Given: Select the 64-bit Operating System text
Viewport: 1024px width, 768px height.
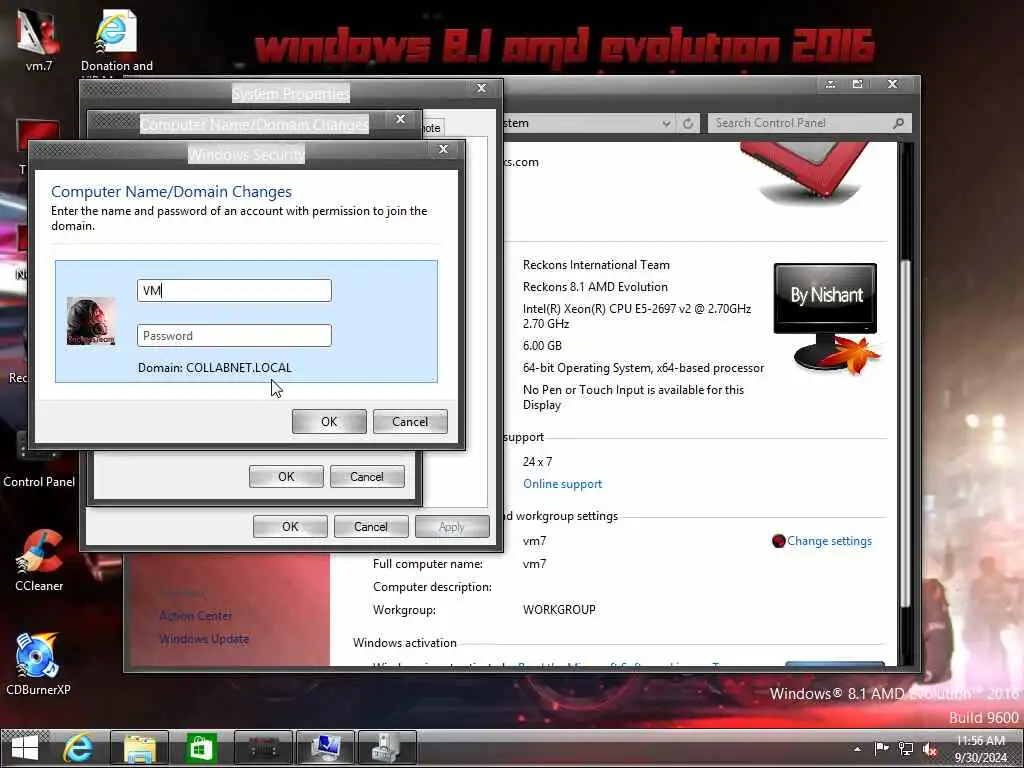Looking at the screenshot, I should 643,368.
